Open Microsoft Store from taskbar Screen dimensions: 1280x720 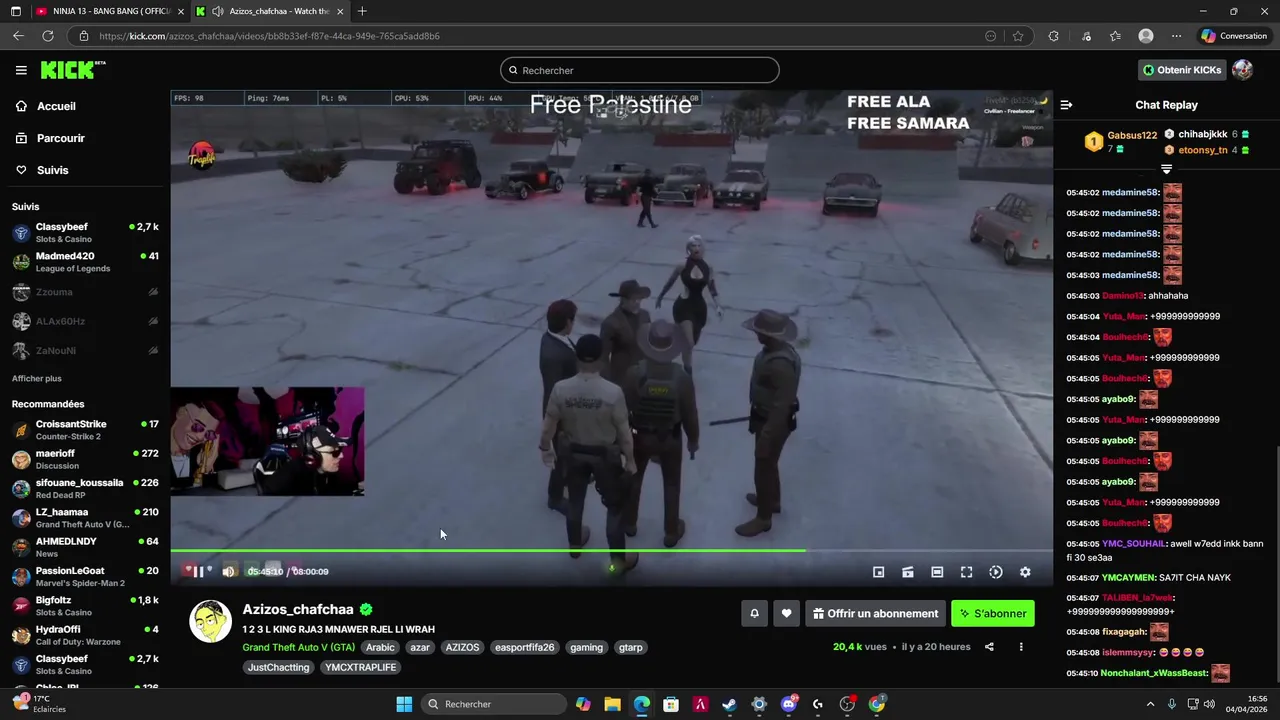[671, 704]
